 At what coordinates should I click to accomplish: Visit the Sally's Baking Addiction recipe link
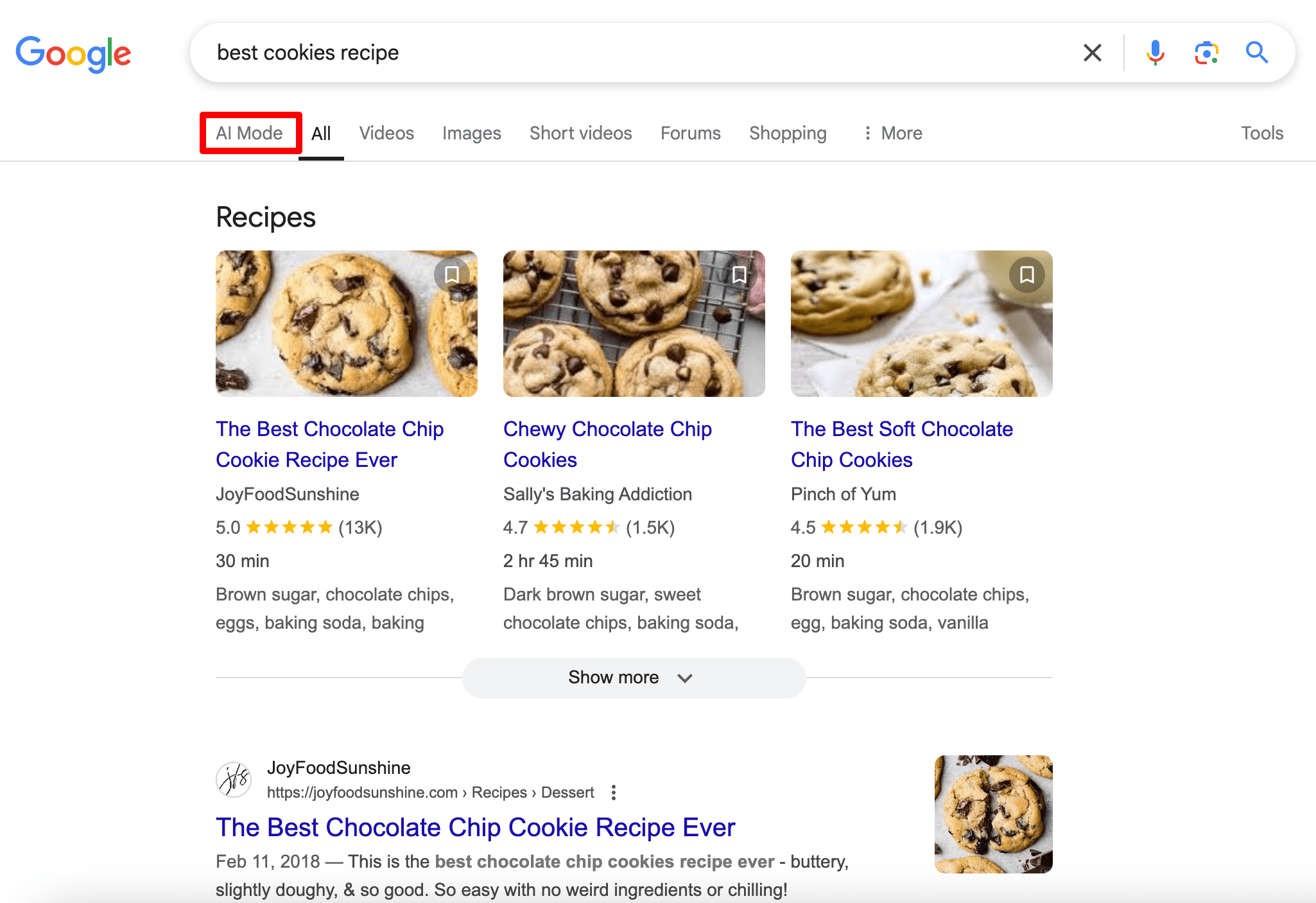607,444
